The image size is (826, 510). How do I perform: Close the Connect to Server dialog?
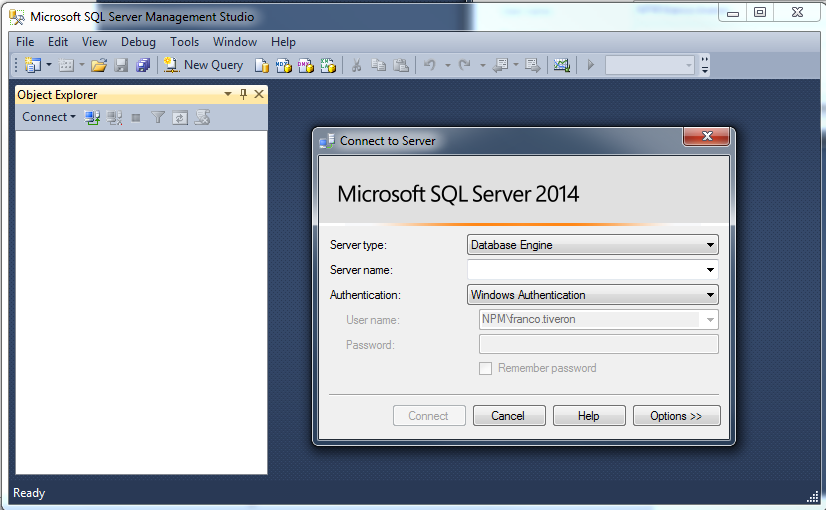point(706,136)
